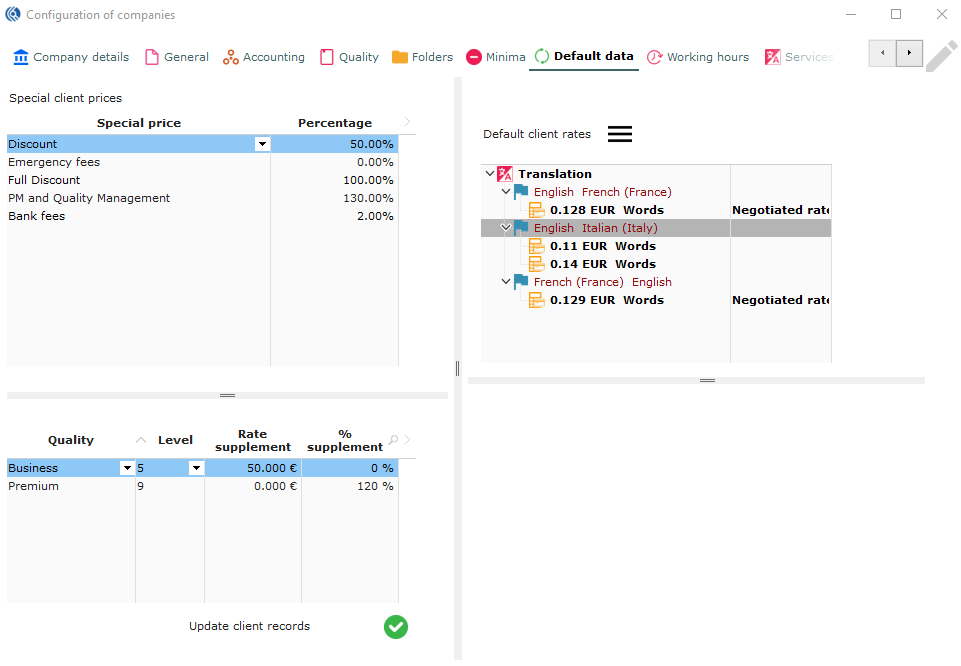Click the search magnifier in quality table header
This screenshot has height=666, width=961.
[394, 440]
